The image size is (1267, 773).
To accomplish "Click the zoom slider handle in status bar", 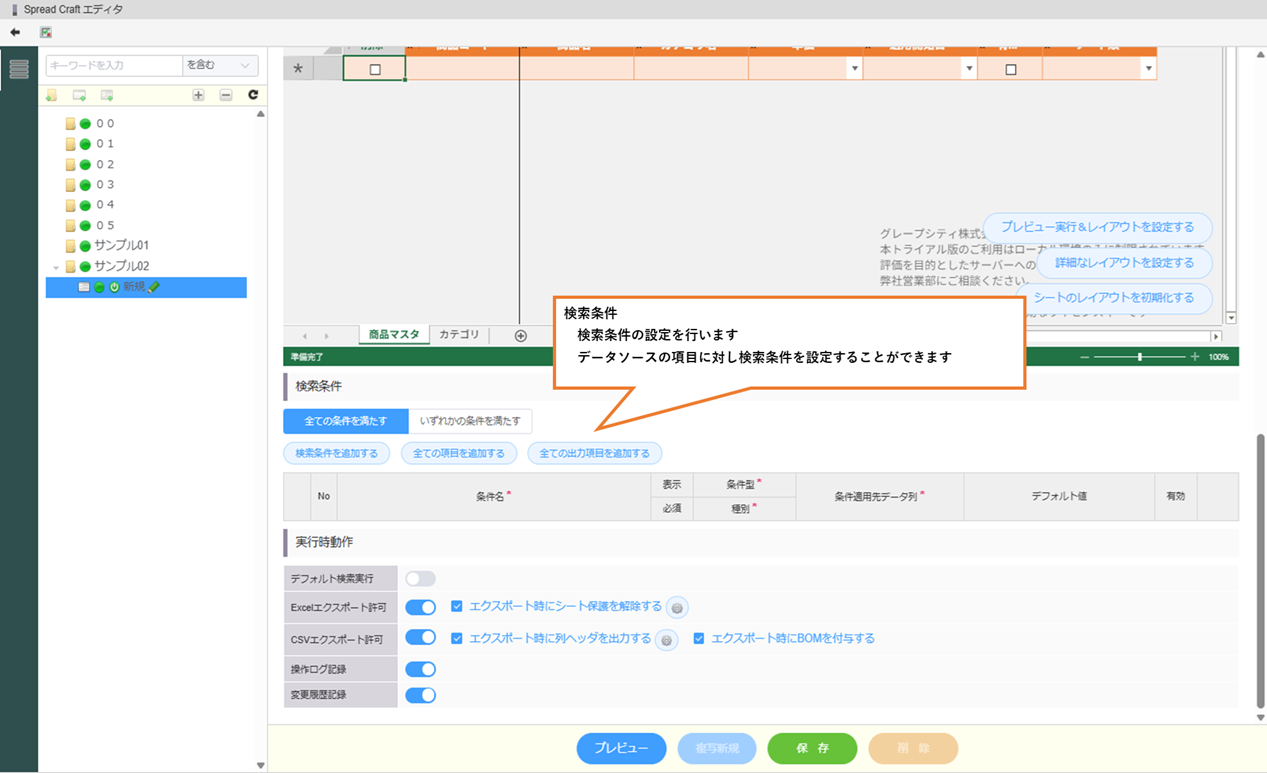I will coord(1139,357).
